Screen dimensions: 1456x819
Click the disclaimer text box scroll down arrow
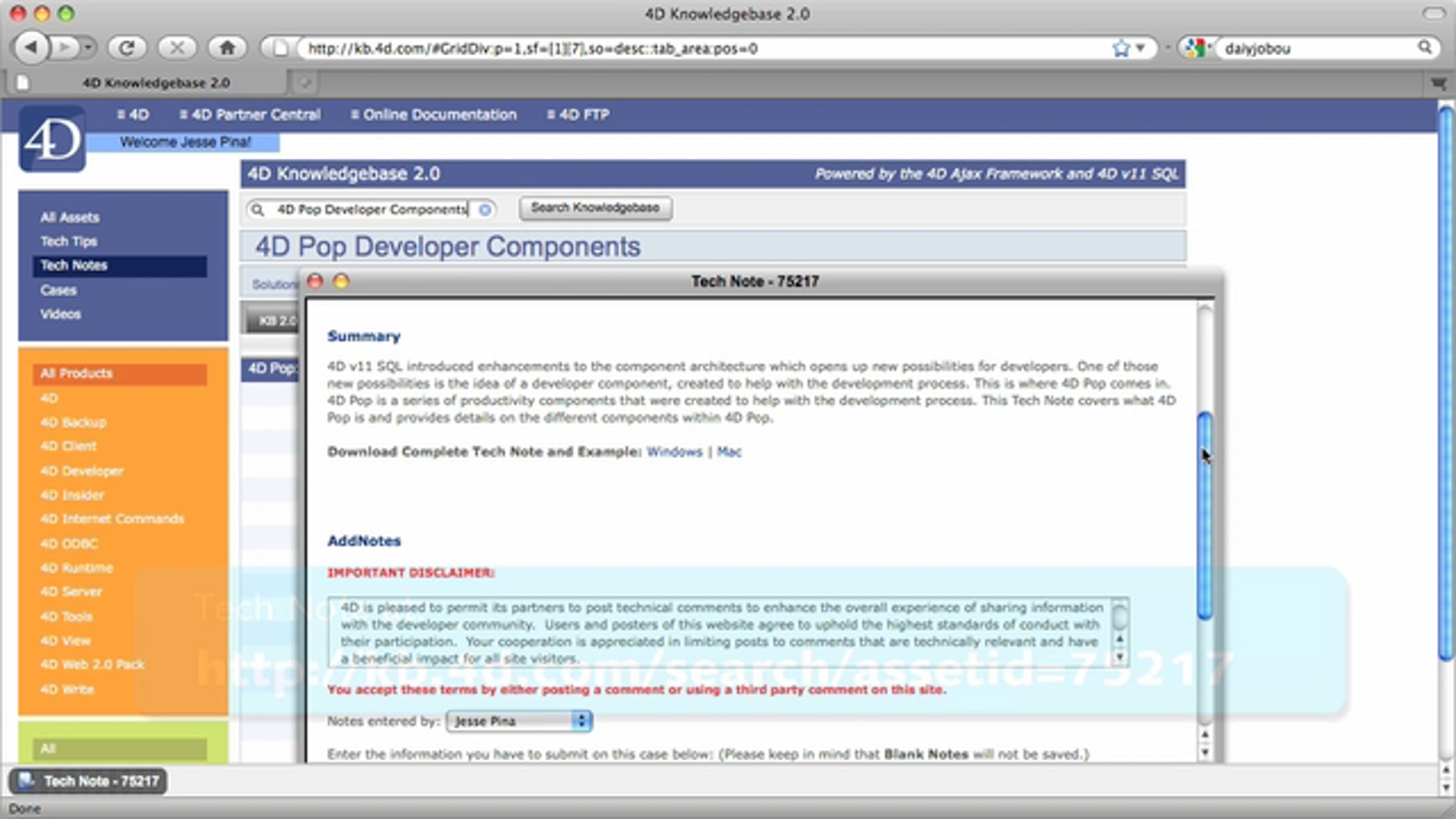(x=1120, y=656)
